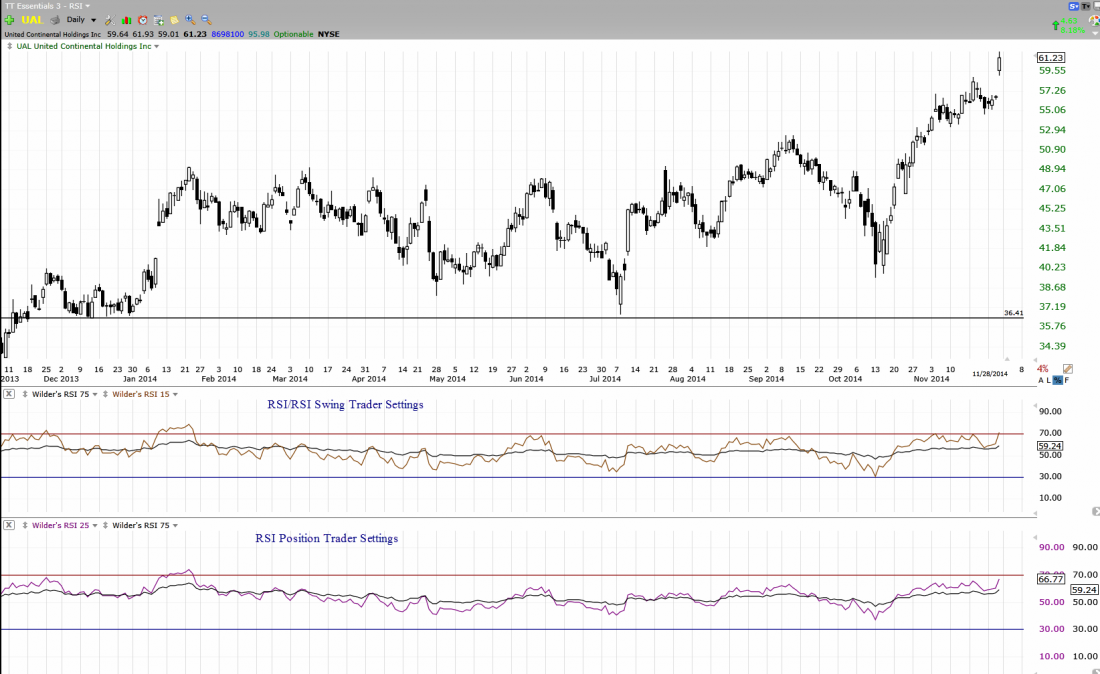1100x674 pixels.
Task: Click the green plus add icon
Action: tap(9, 20)
